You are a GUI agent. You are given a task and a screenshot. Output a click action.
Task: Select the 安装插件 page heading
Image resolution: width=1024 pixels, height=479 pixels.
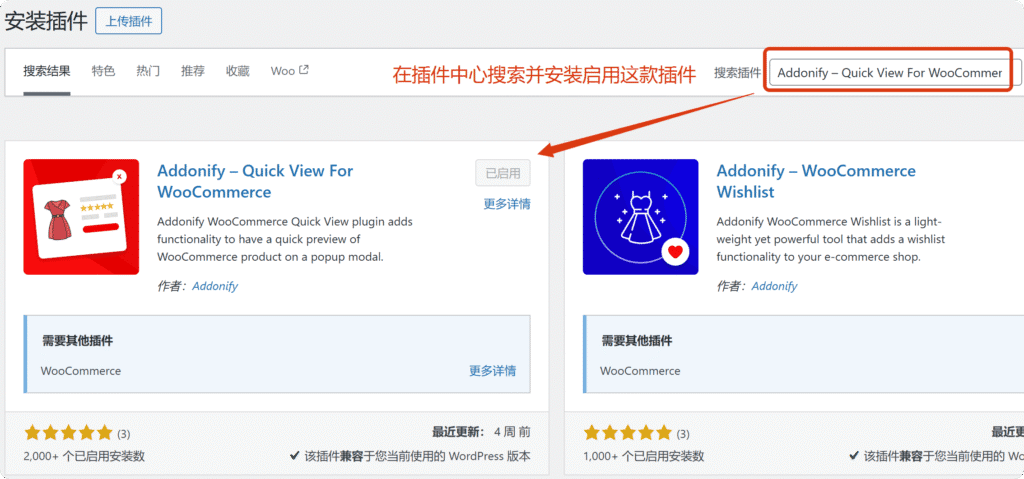point(46,21)
